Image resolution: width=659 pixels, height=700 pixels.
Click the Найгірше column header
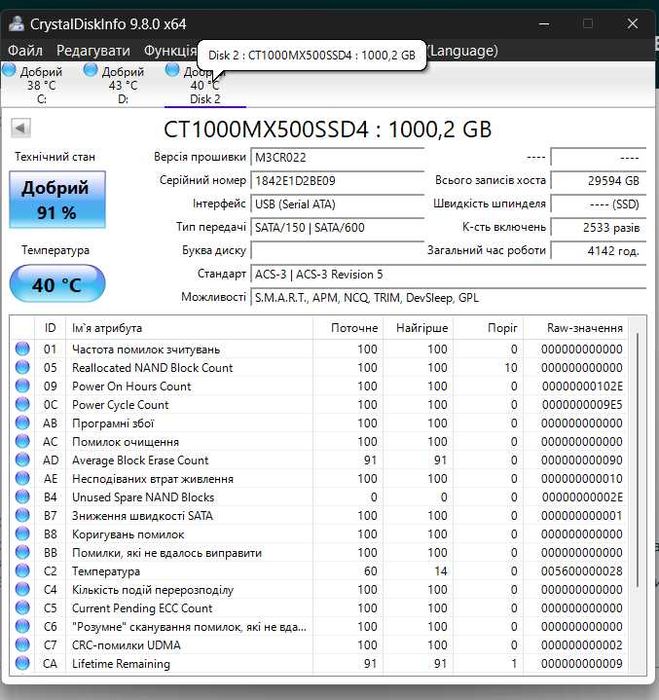(418, 328)
